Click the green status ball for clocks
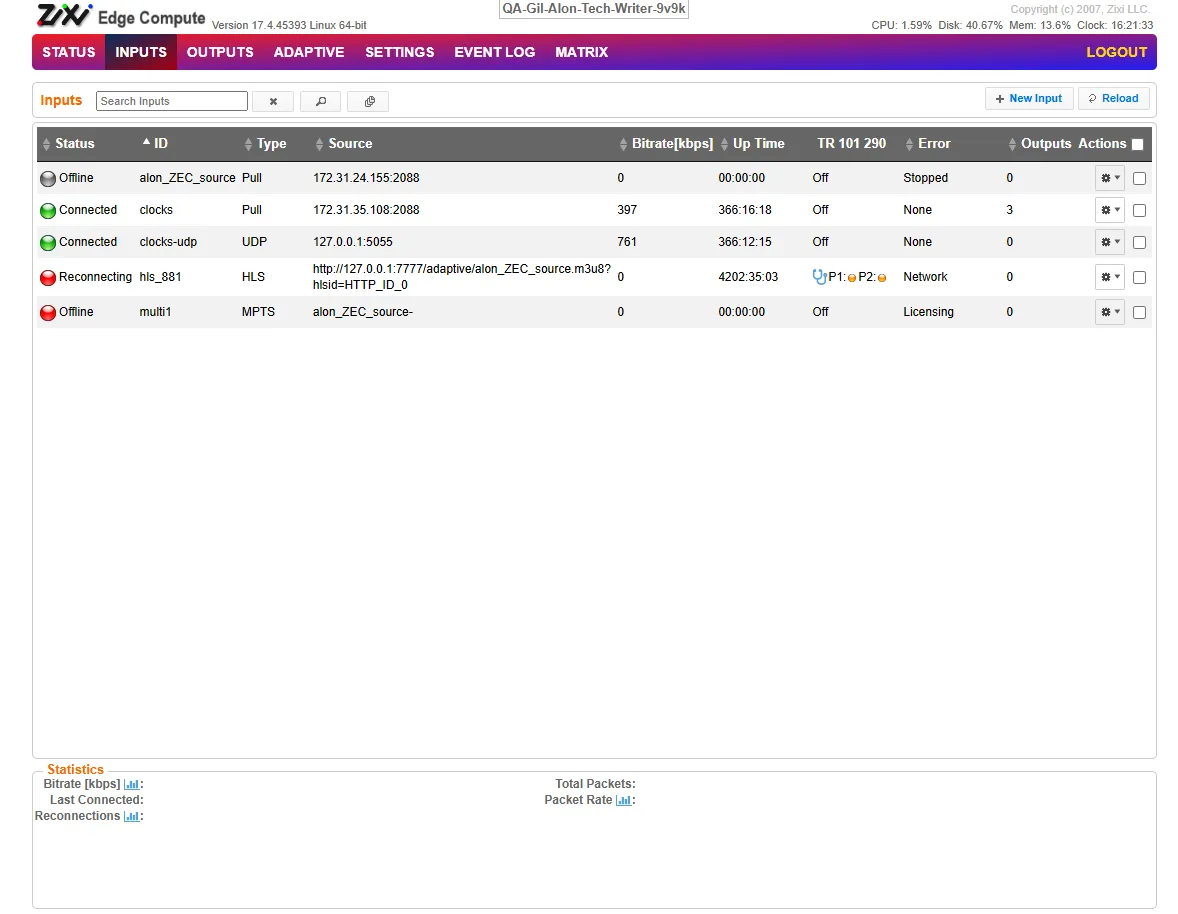 (x=48, y=211)
